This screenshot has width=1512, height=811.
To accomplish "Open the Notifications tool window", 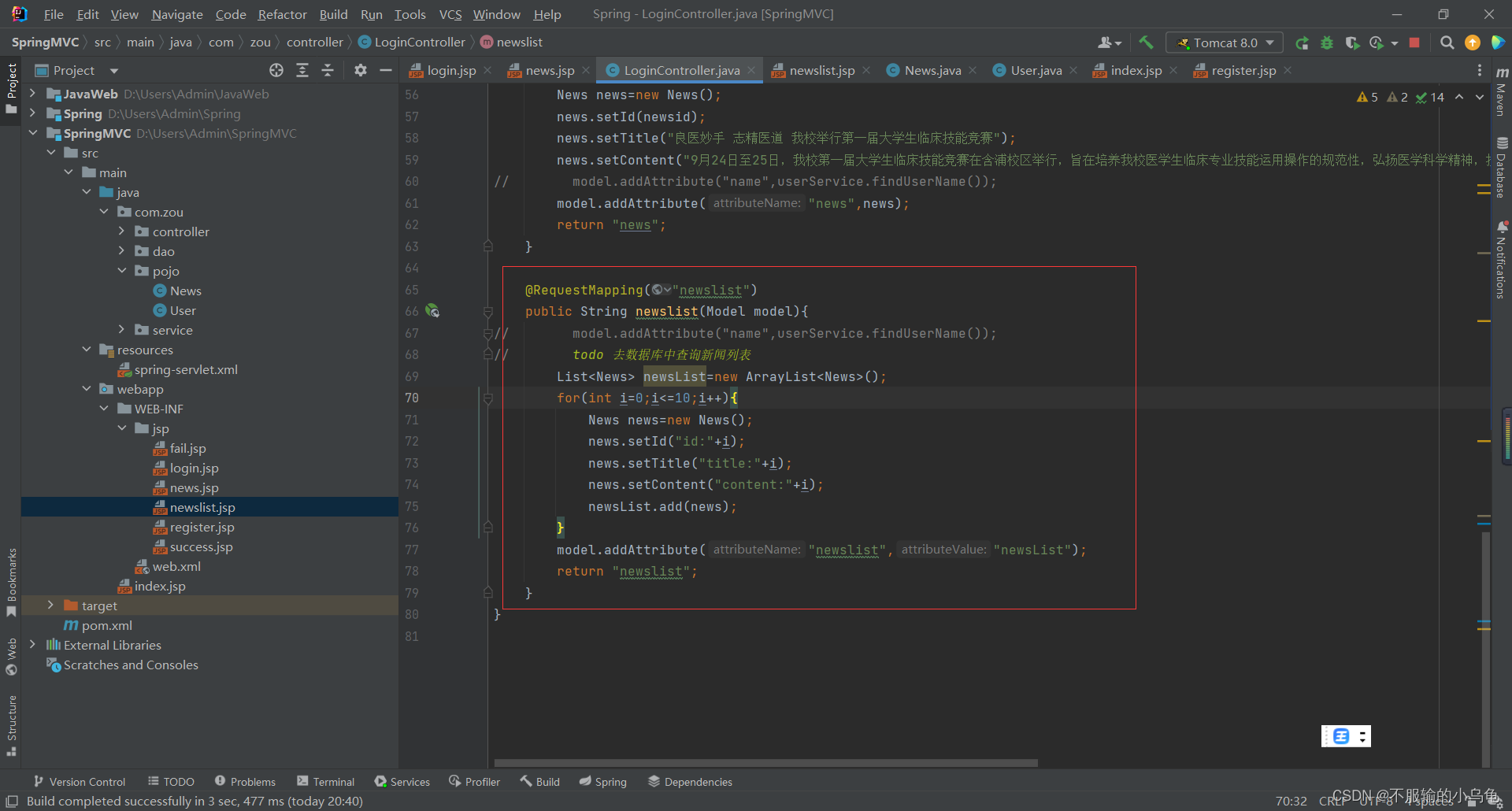I will tap(1502, 260).
